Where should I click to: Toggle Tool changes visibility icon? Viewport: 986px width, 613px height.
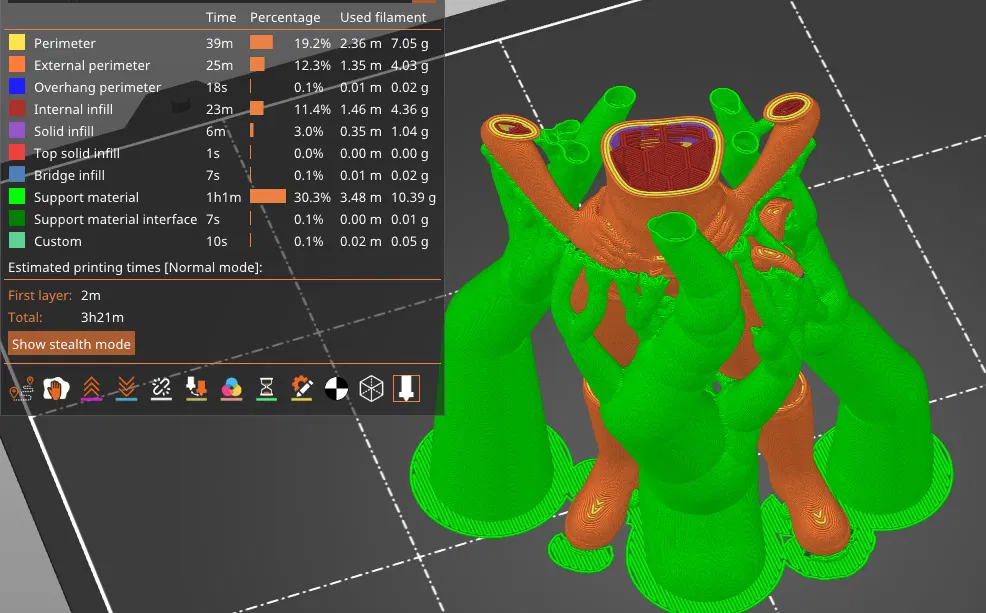(196, 389)
